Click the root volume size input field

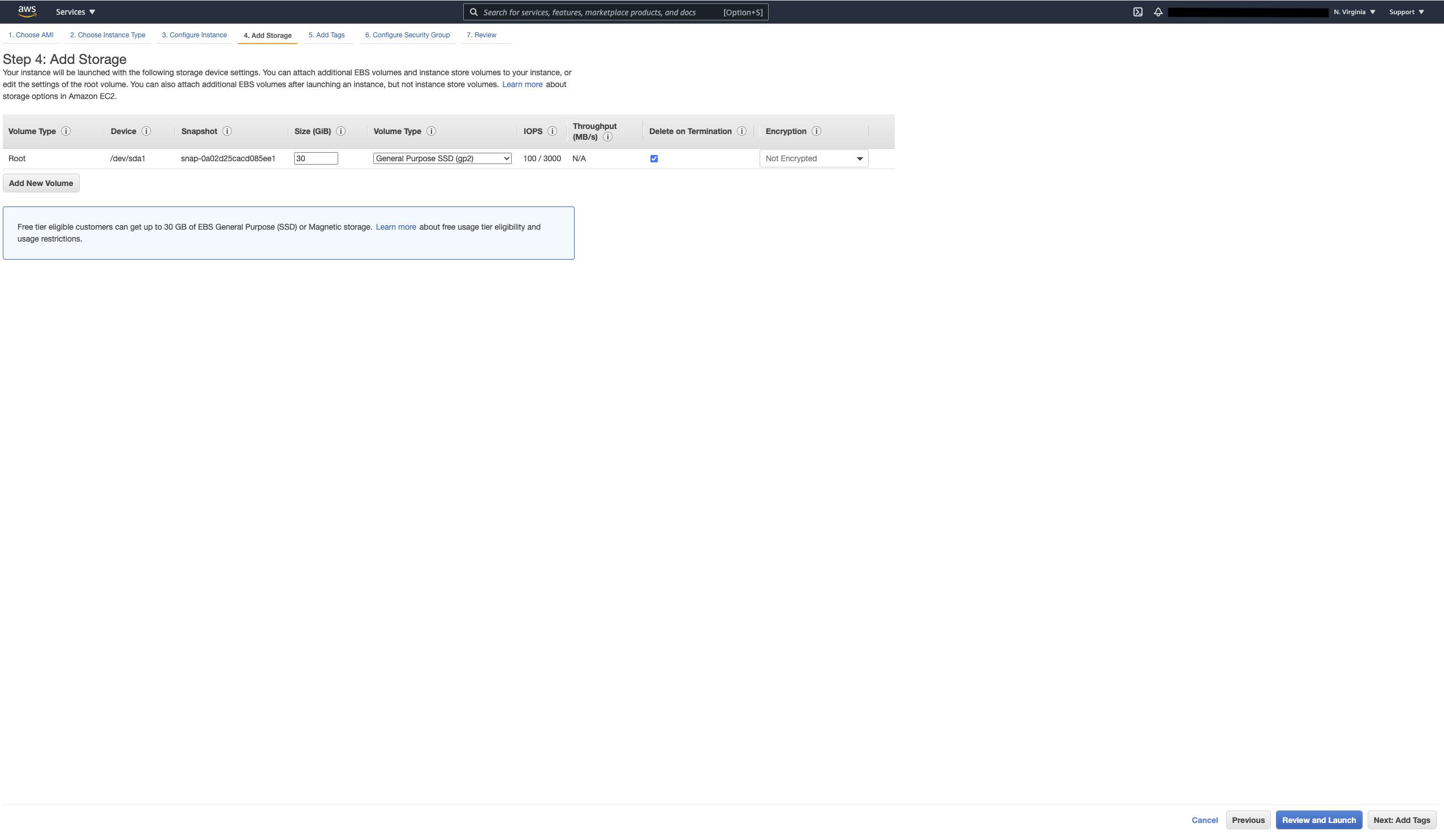tap(316, 159)
